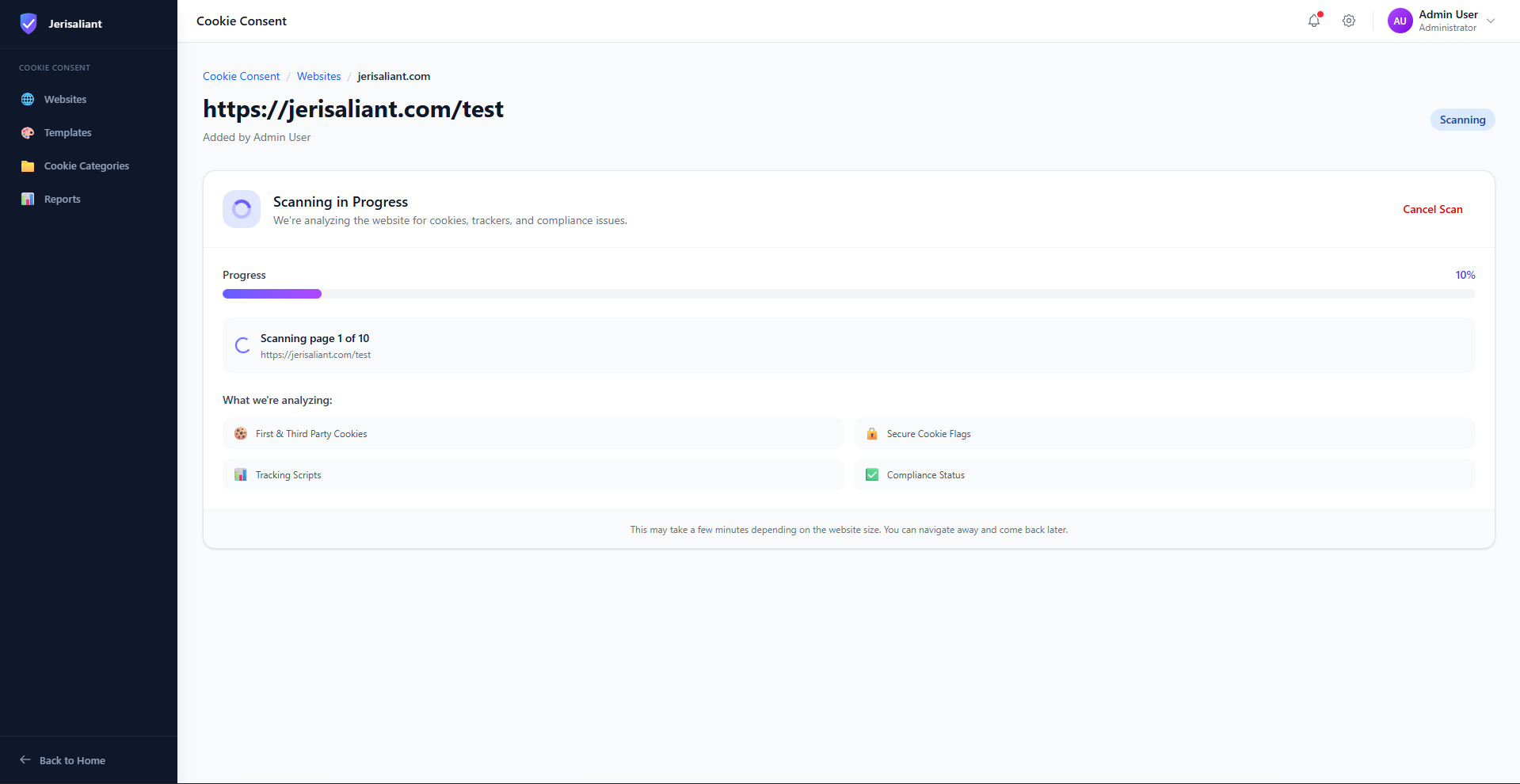This screenshot has width=1520, height=784.
Task: Click the chart icon beside Reports
Action: (x=28, y=200)
